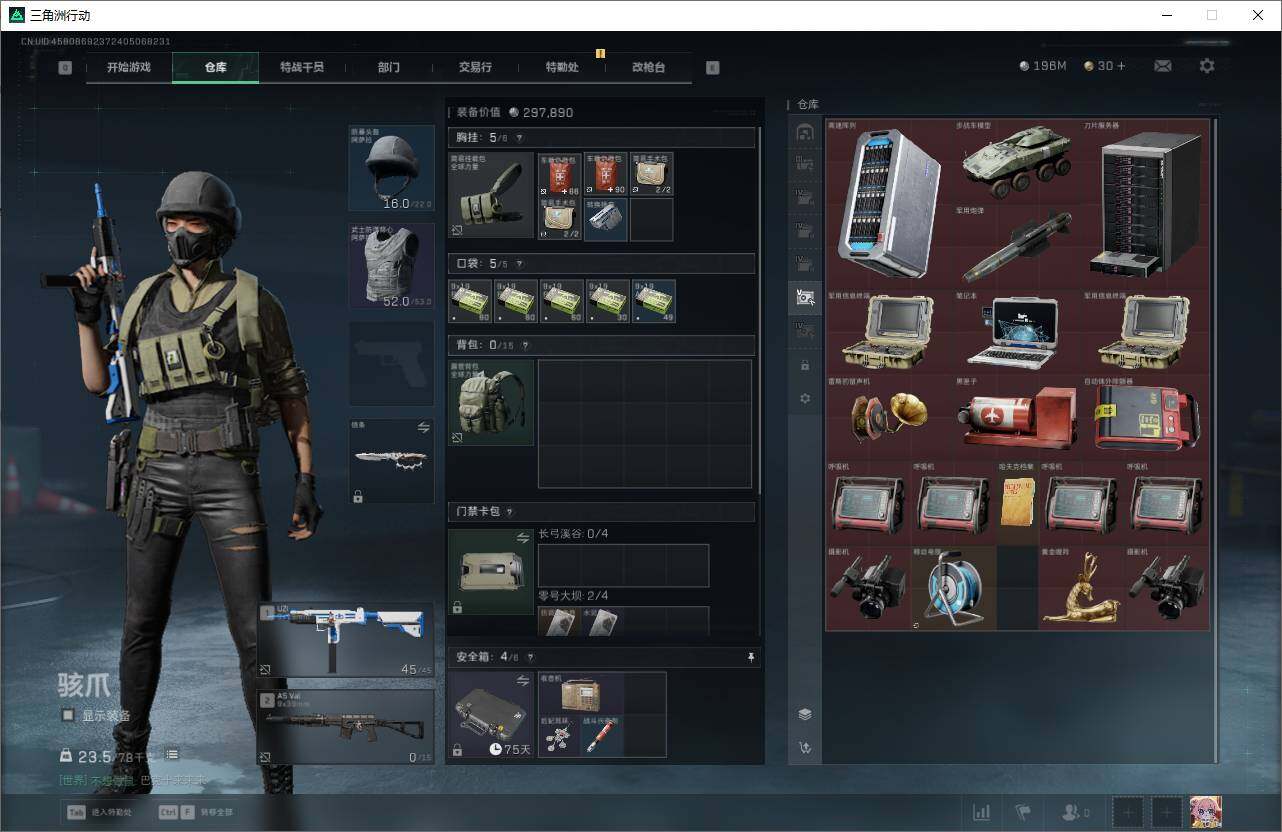Select the 笔记本 laptop item

tap(1017, 331)
